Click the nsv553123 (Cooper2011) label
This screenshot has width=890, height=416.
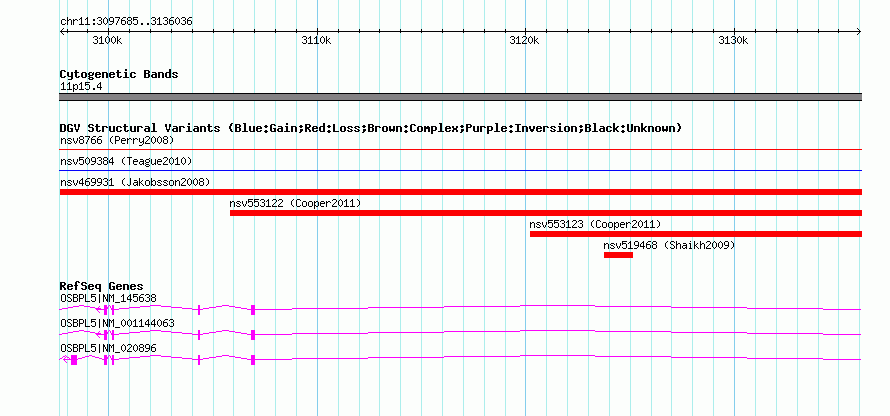pyautogui.click(x=595, y=224)
